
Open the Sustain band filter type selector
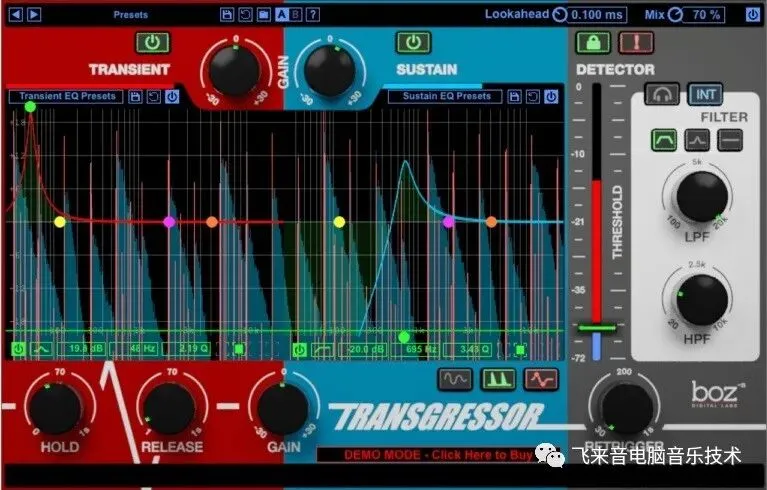click(x=322, y=350)
